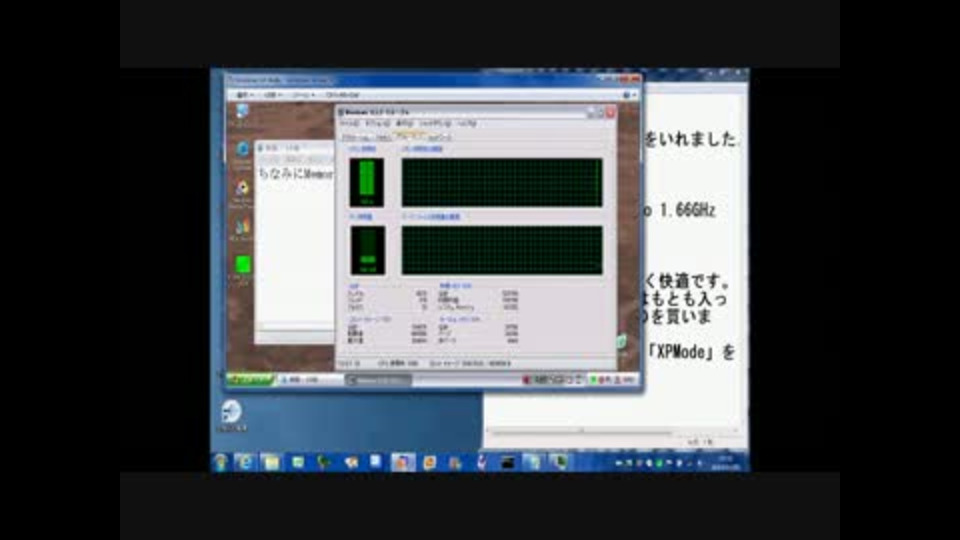Viewport: 960px width, 540px height.
Task: Select the Performance tab in Task Manager
Action: [410, 137]
